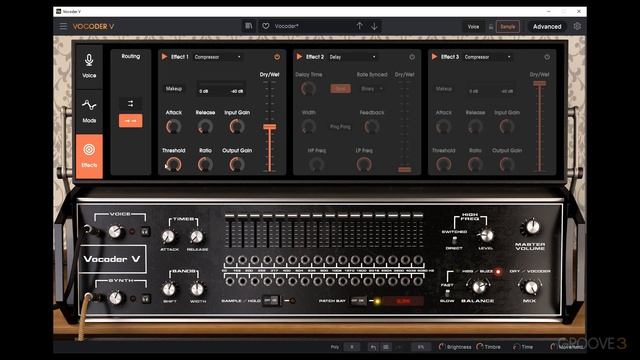Flip the FAST/SLOW switch
The width and height of the screenshot is (640, 360).
(447, 293)
